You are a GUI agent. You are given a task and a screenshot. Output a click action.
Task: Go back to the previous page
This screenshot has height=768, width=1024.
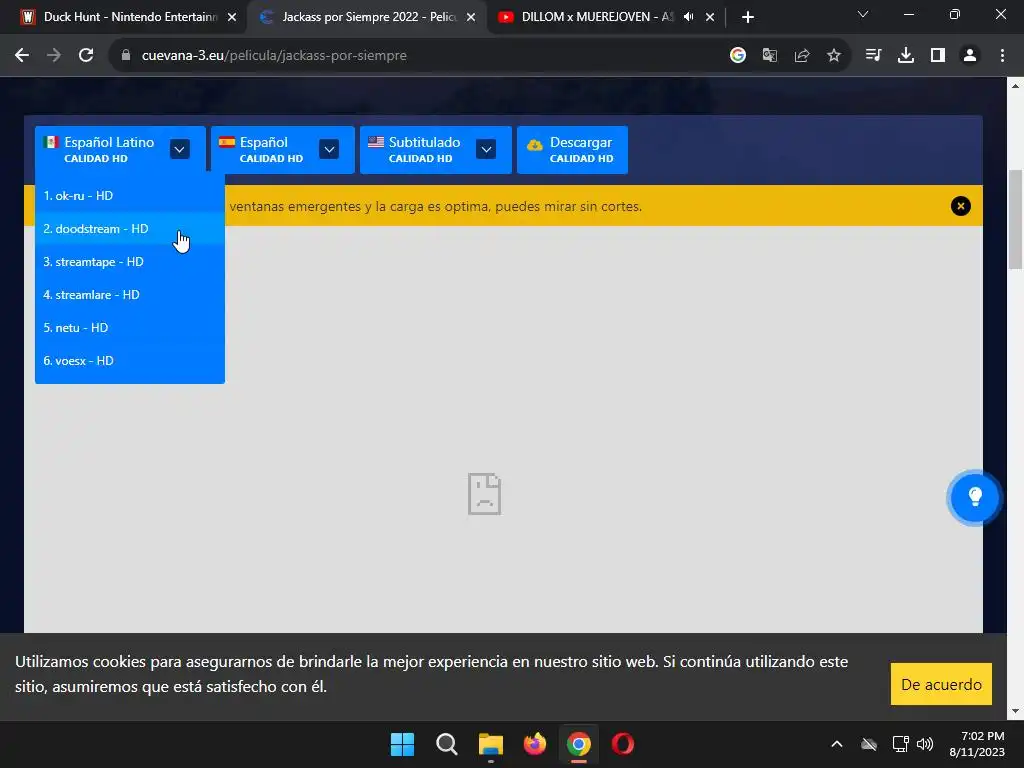tap(22, 56)
